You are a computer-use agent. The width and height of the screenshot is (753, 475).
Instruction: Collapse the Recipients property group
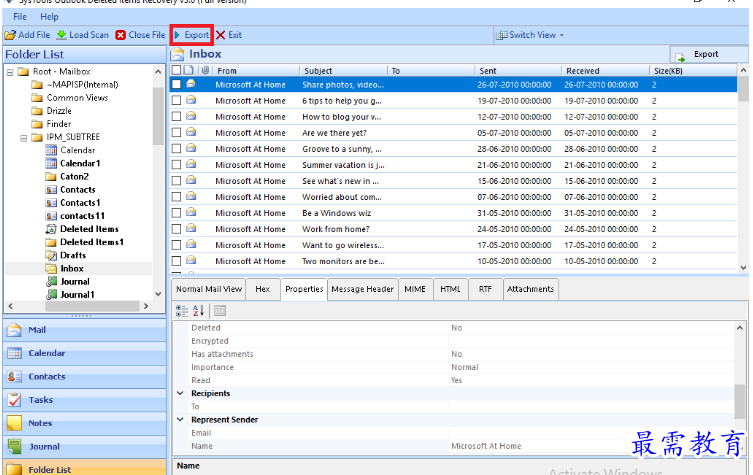coord(181,393)
